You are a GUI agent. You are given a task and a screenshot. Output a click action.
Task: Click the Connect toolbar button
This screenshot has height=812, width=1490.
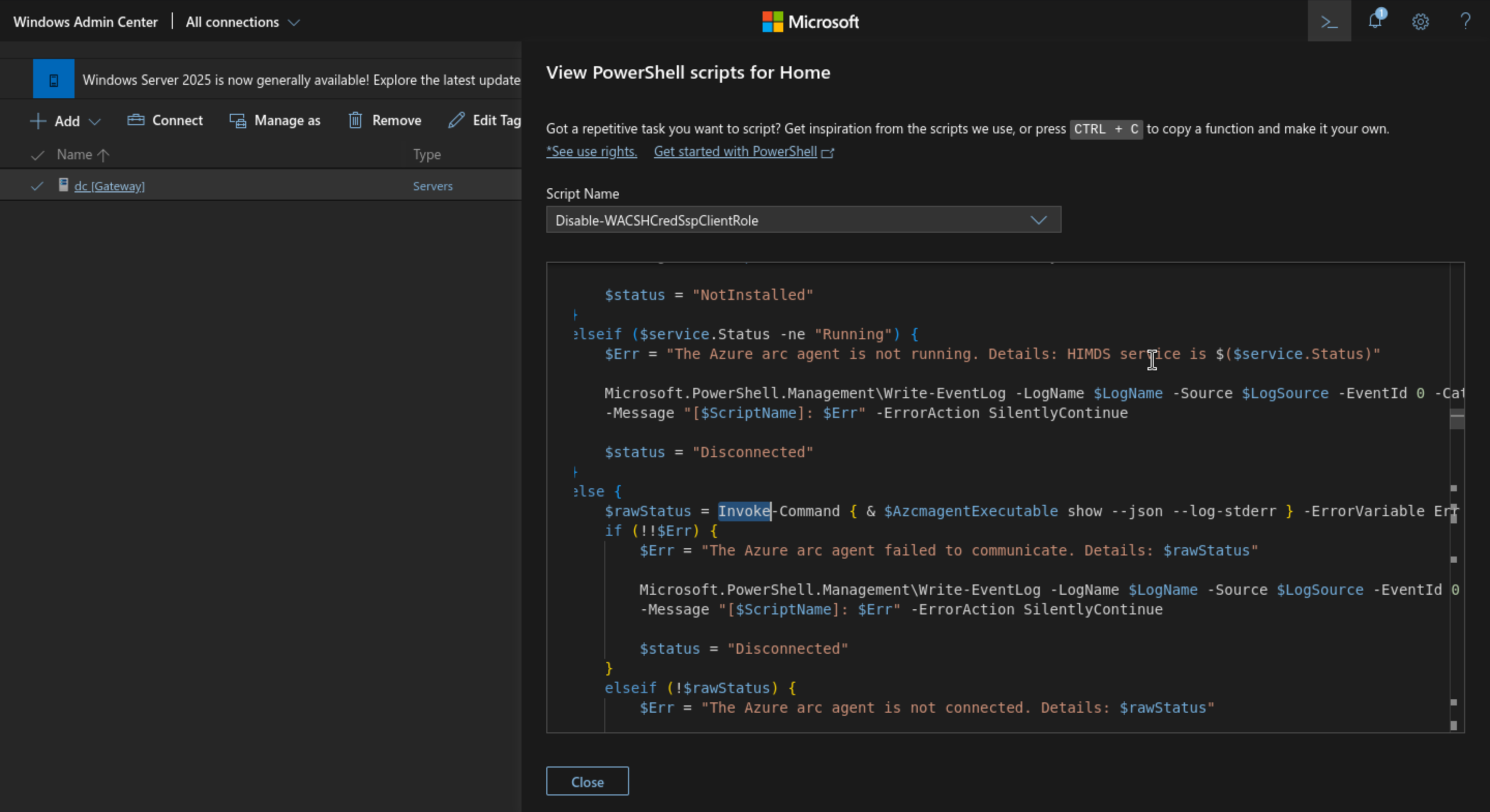(x=165, y=121)
